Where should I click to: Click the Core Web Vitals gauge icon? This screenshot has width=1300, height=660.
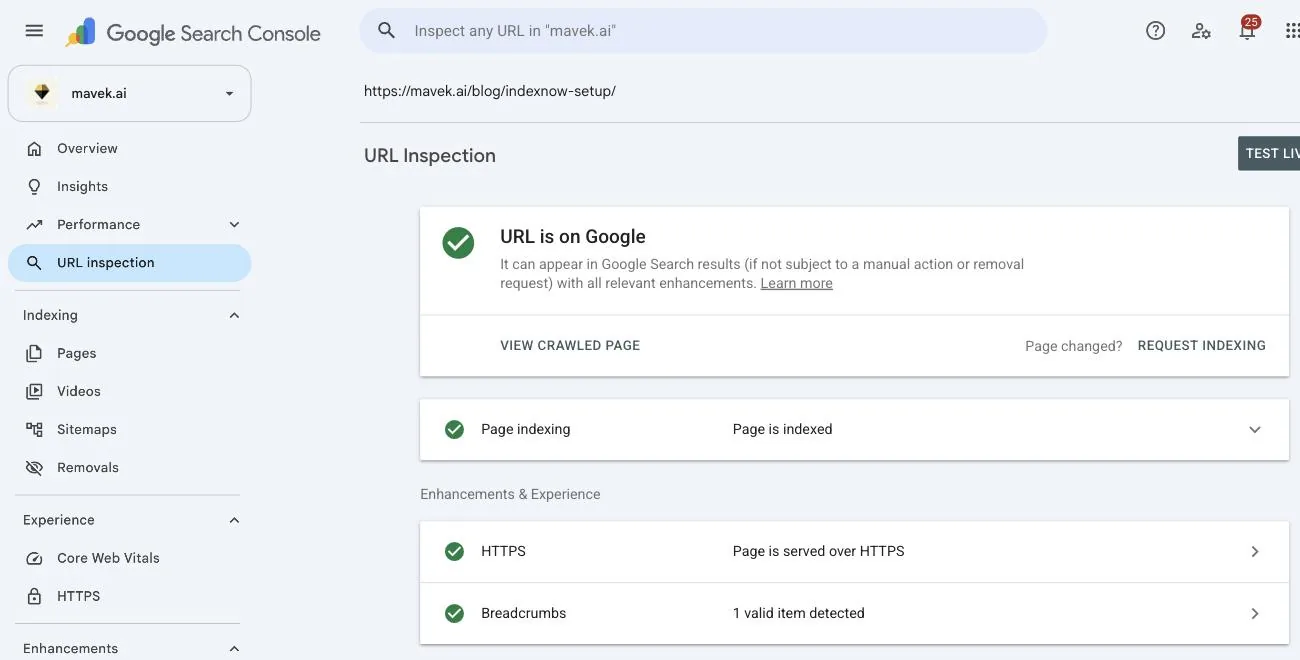(x=34, y=558)
